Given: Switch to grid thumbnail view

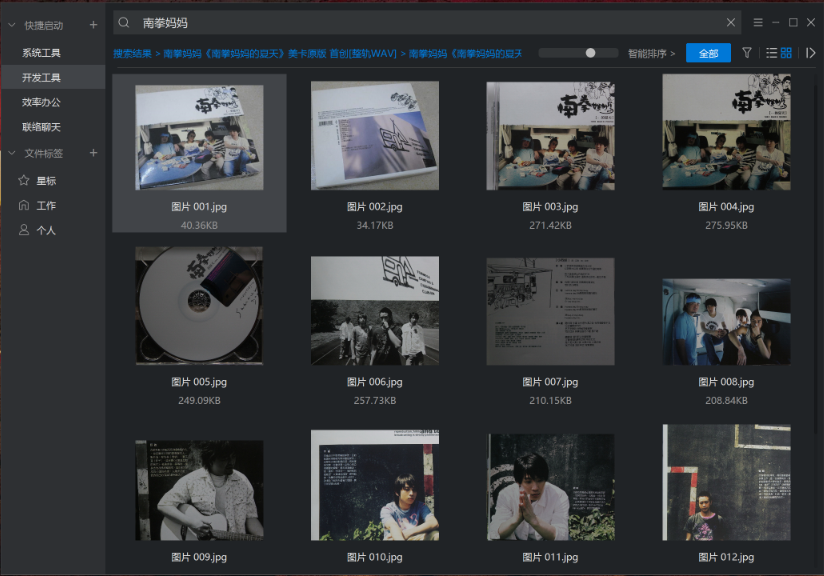Looking at the screenshot, I should pyautogui.click(x=786, y=53).
